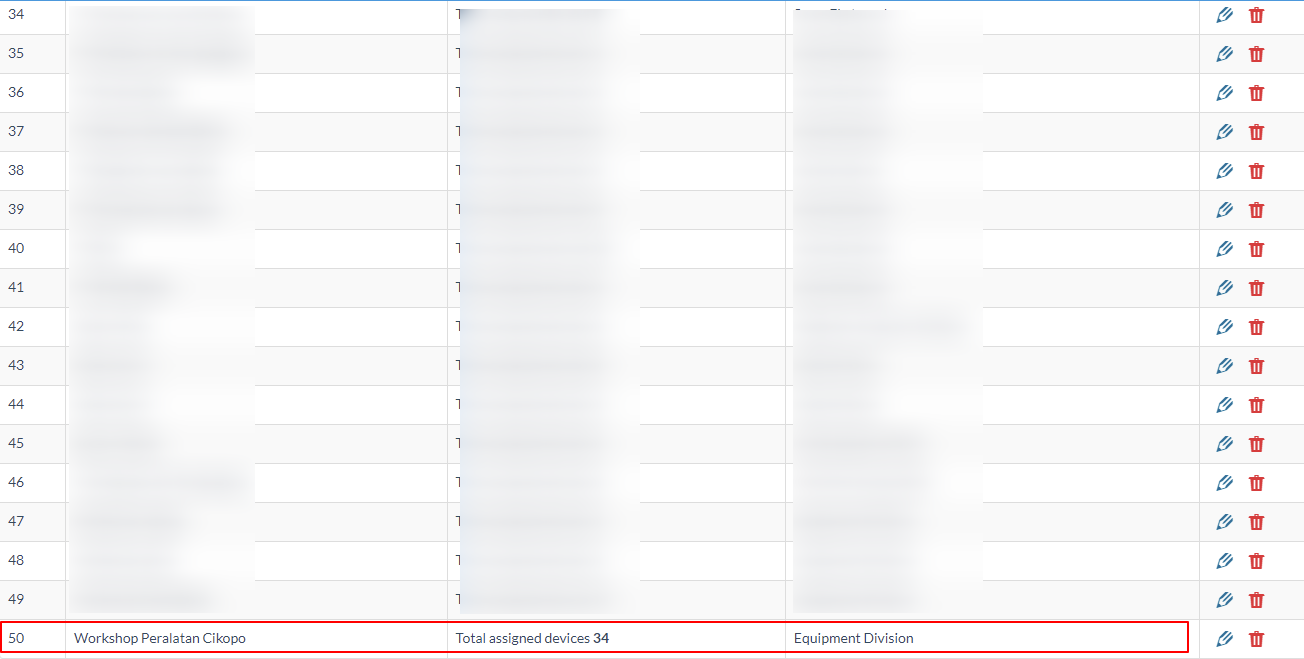Edit row 39 using the pencil icon
This screenshot has width=1304, height=659.
tap(1224, 210)
